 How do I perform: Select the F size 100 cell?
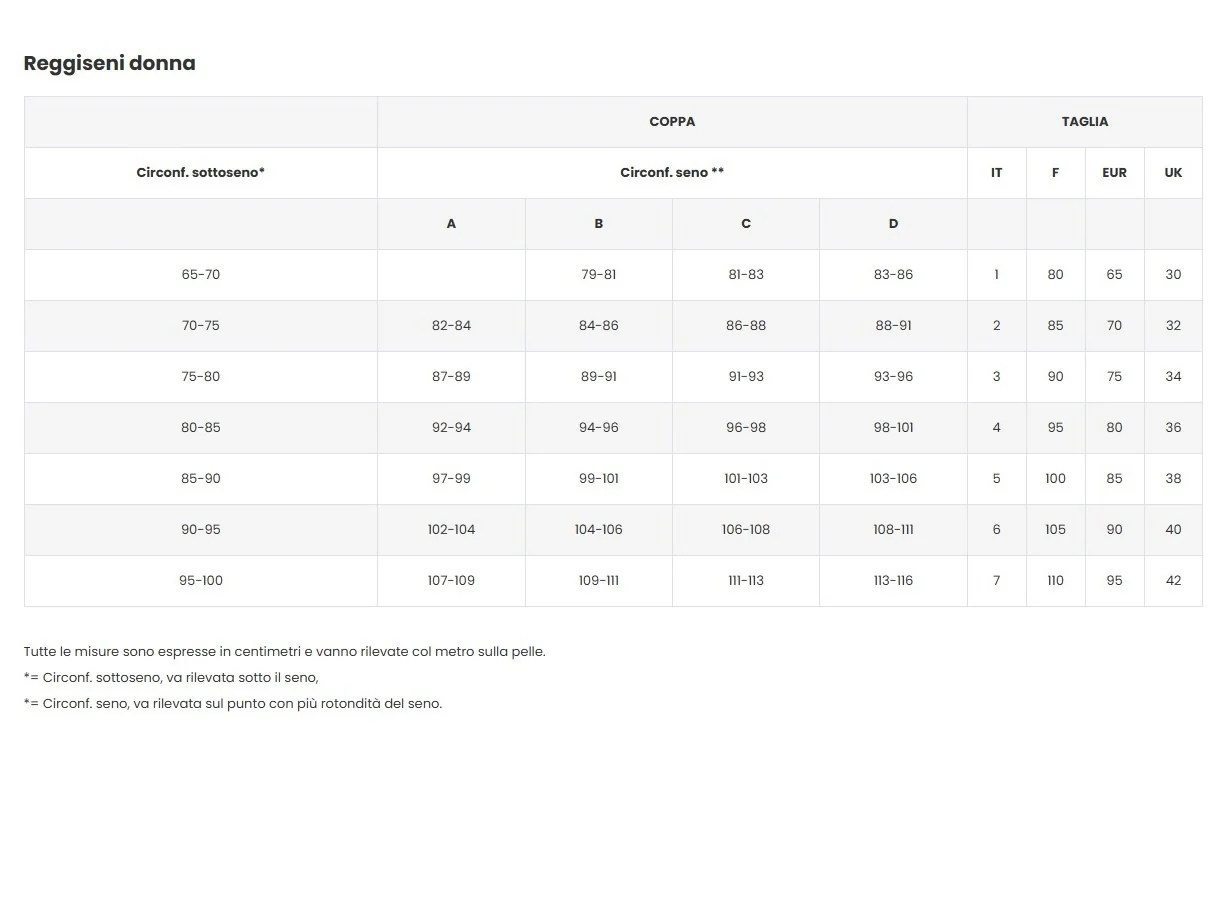[x=1055, y=479]
